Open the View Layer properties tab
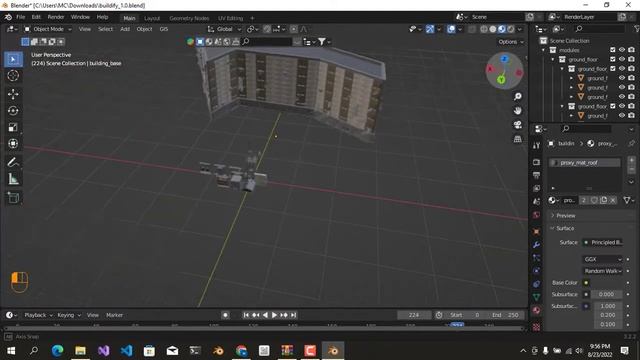640x360 pixels. click(x=536, y=189)
